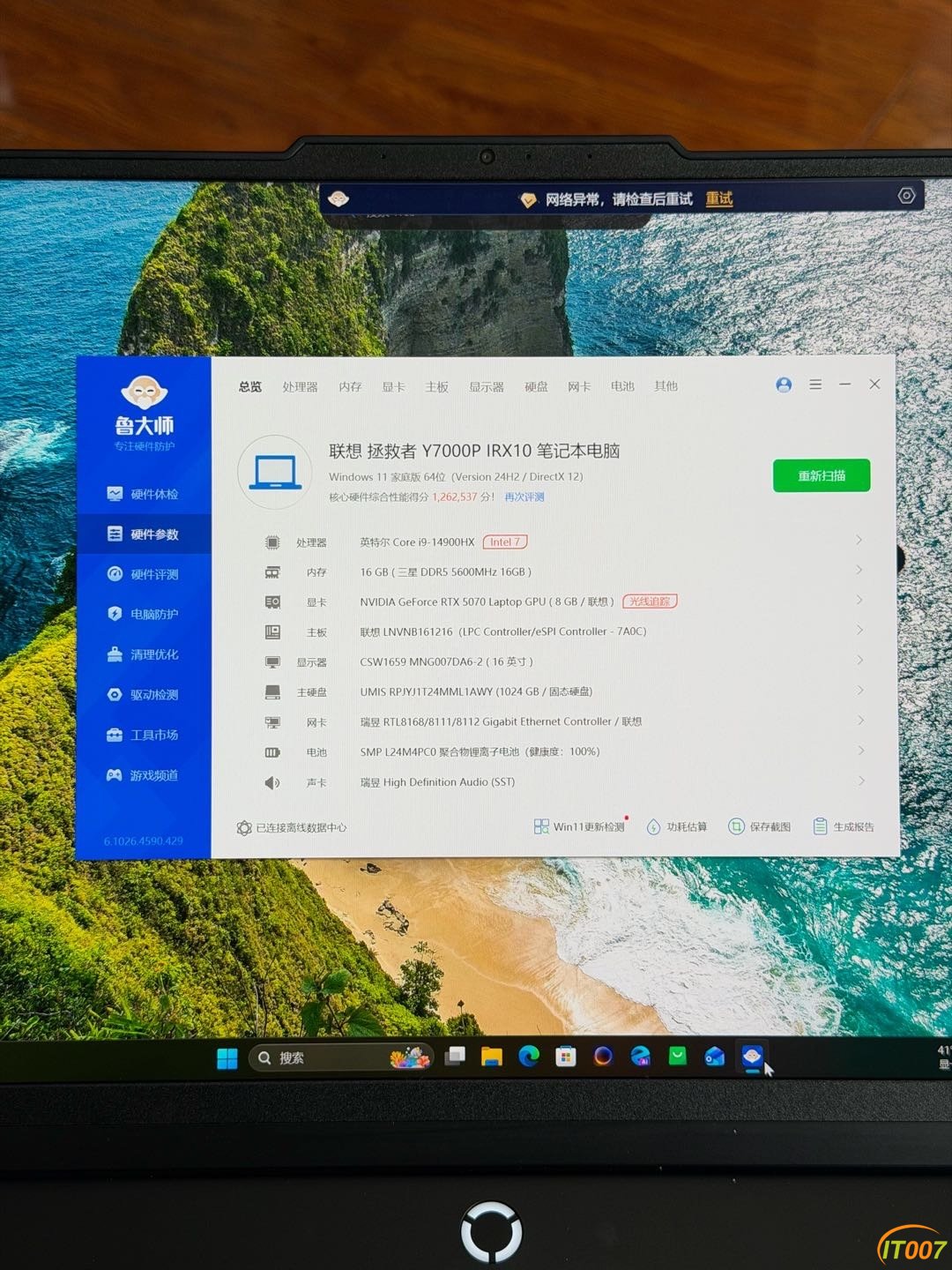952x1270 pixels.
Task: Expand the 网卡 row chevron
Action: pos(859,721)
